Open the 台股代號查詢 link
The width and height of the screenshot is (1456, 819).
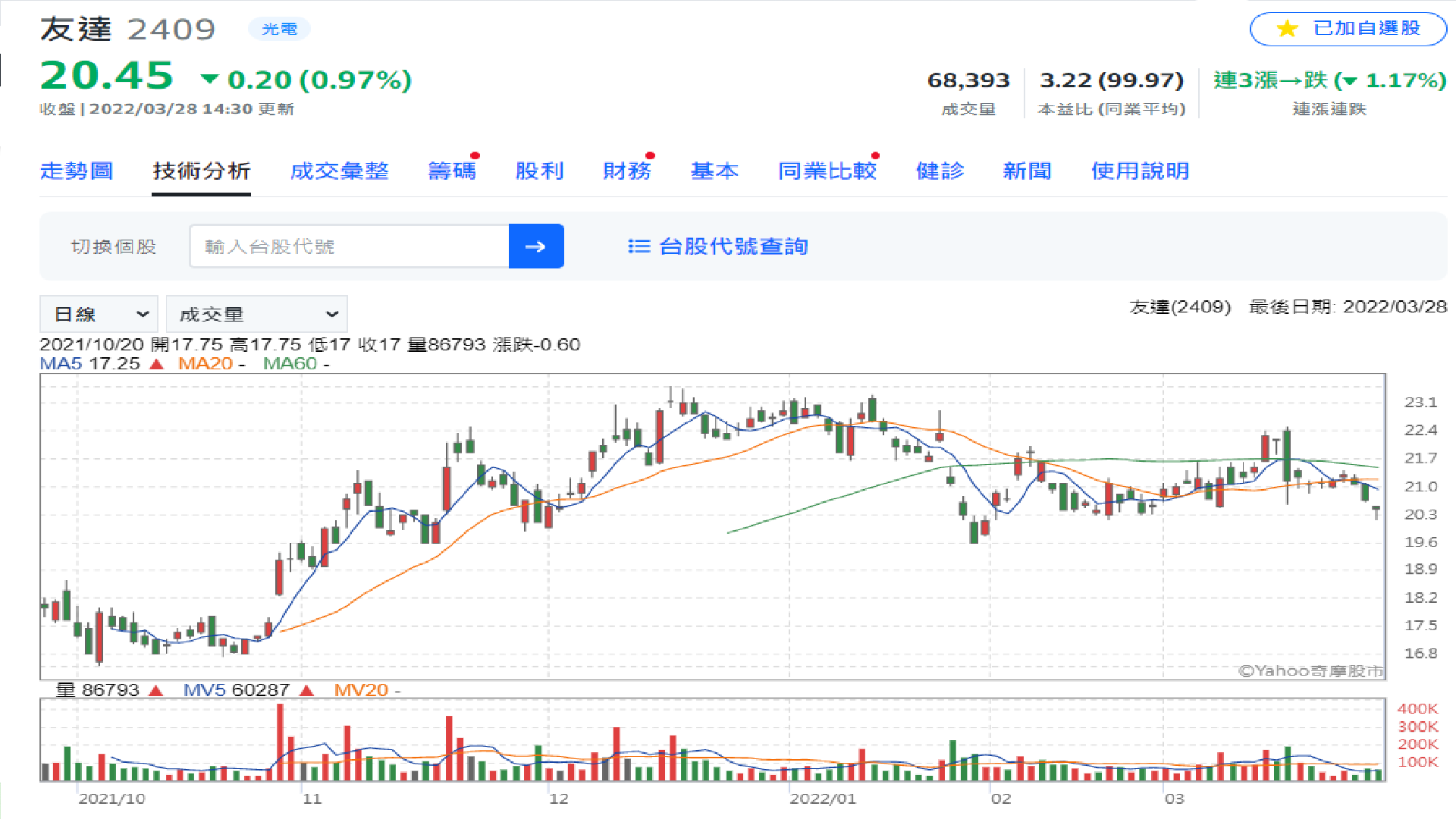click(733, 246)
